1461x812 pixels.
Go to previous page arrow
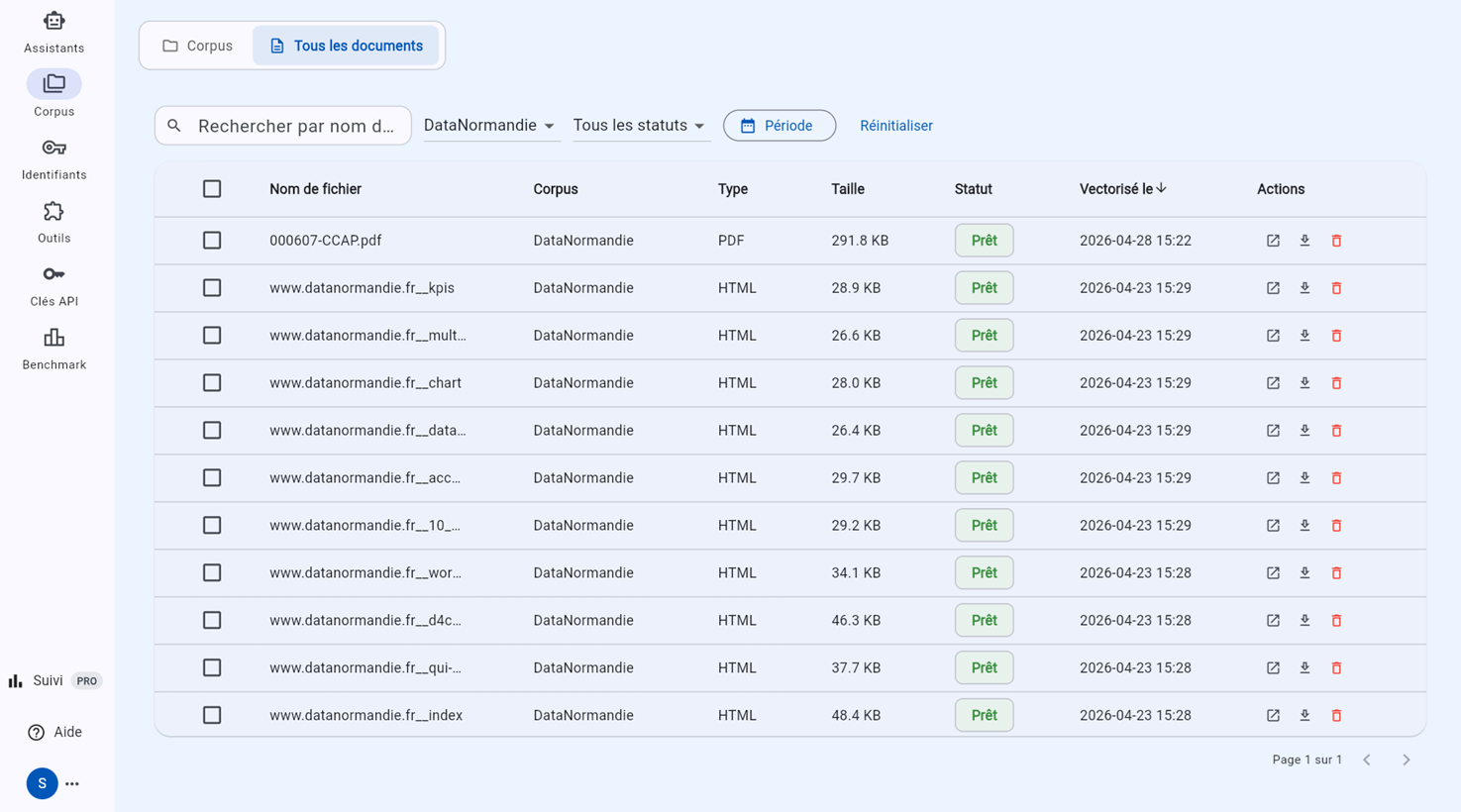(x=1367, y=760)
